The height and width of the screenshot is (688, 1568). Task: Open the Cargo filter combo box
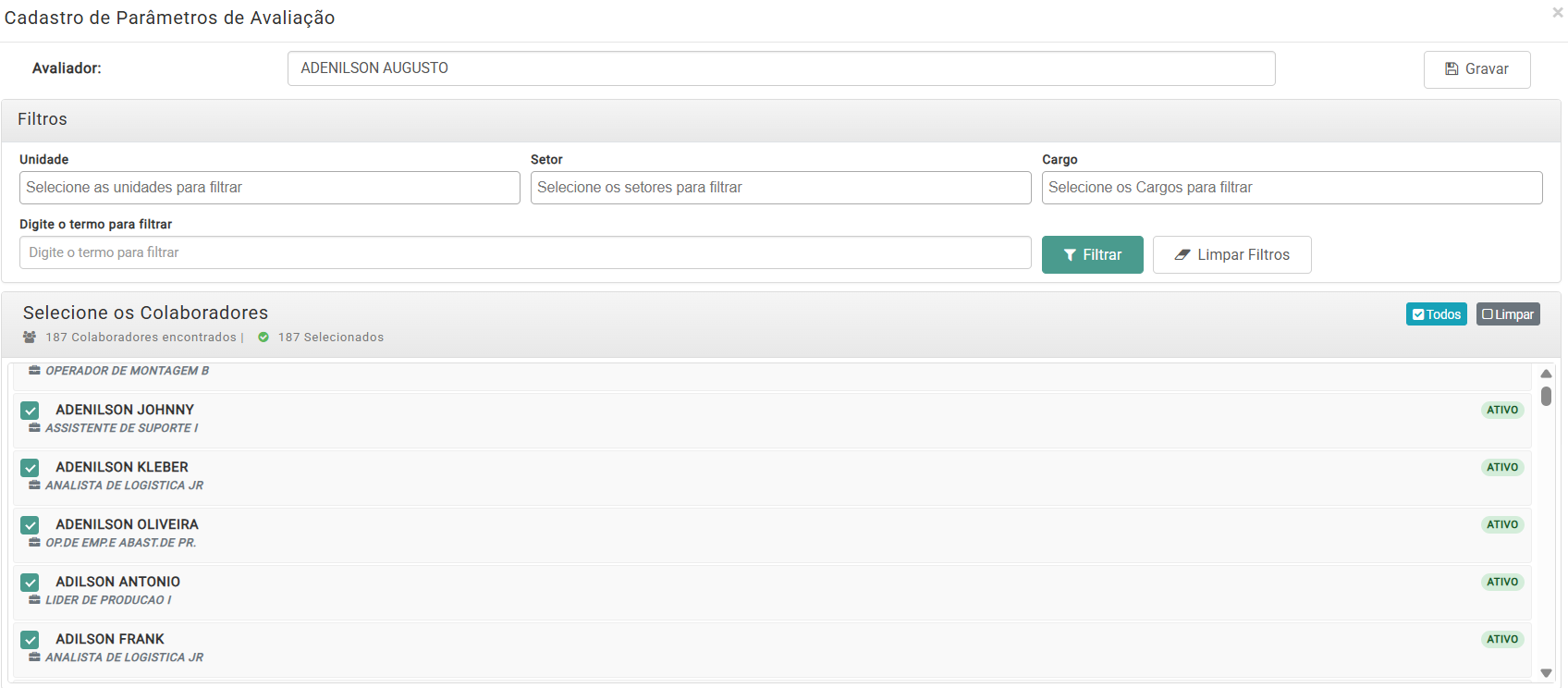[1292, 188]
